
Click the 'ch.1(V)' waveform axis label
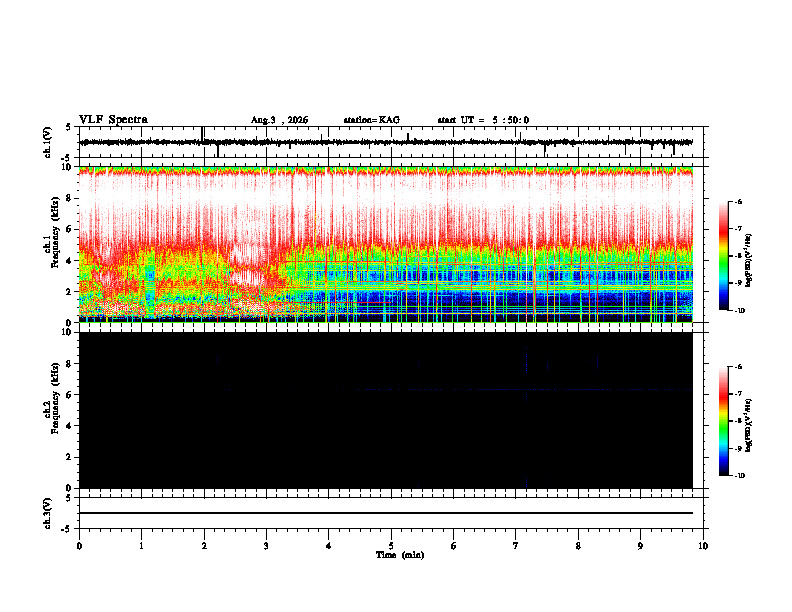[x=48, y=142]
